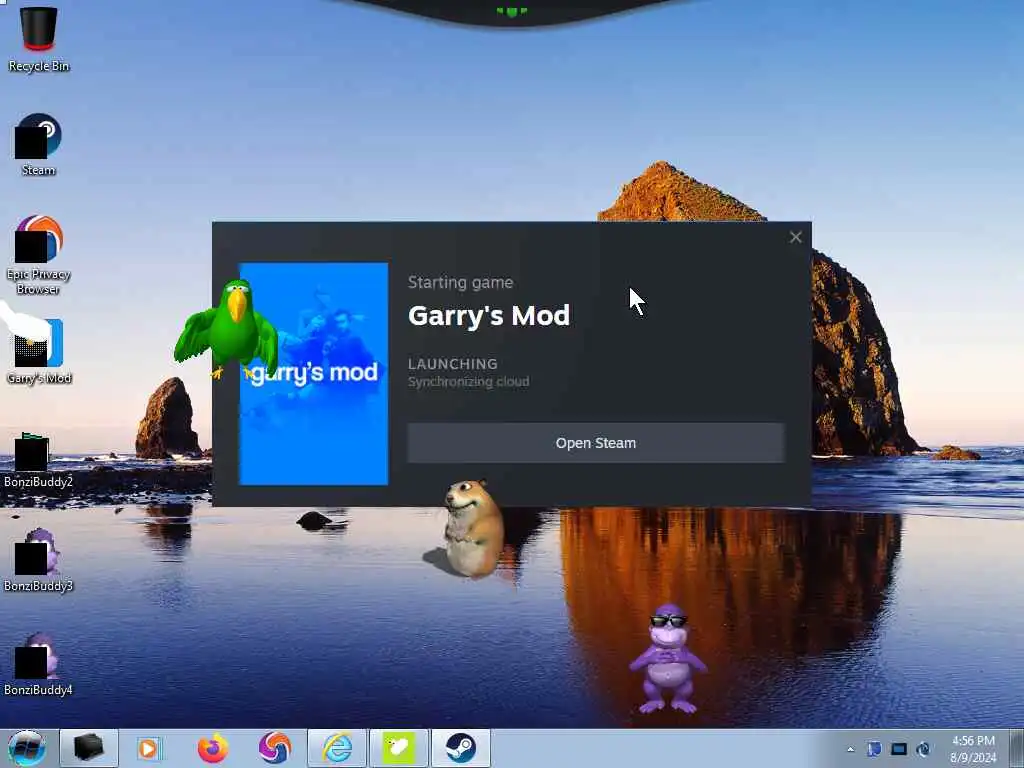The image size is (1024, 768).
Task: Open Epic Privacy Browser taskbar icon
Action: pyautogui.click(x=275, y=748)
